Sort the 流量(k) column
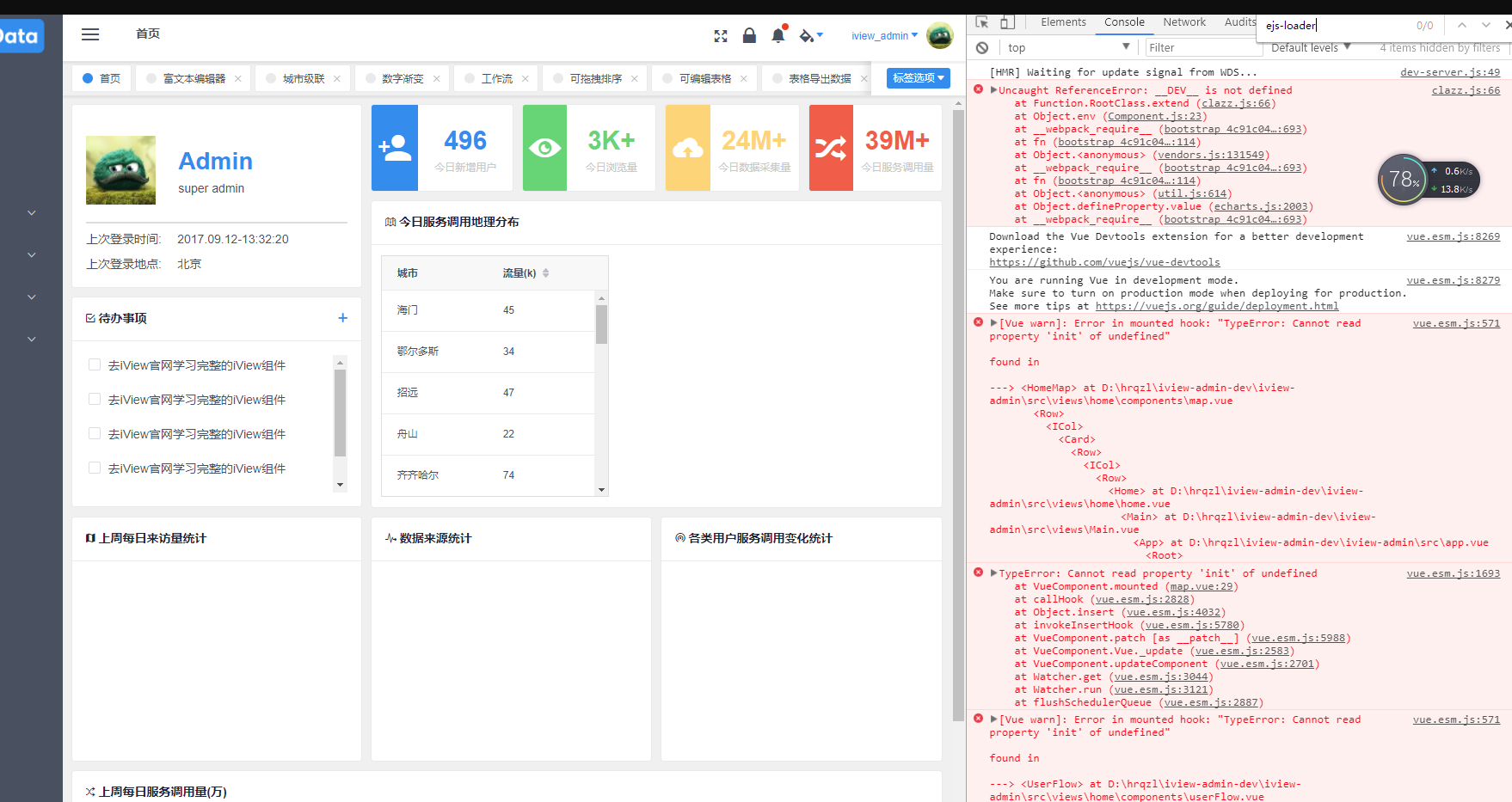 [545, 273]
